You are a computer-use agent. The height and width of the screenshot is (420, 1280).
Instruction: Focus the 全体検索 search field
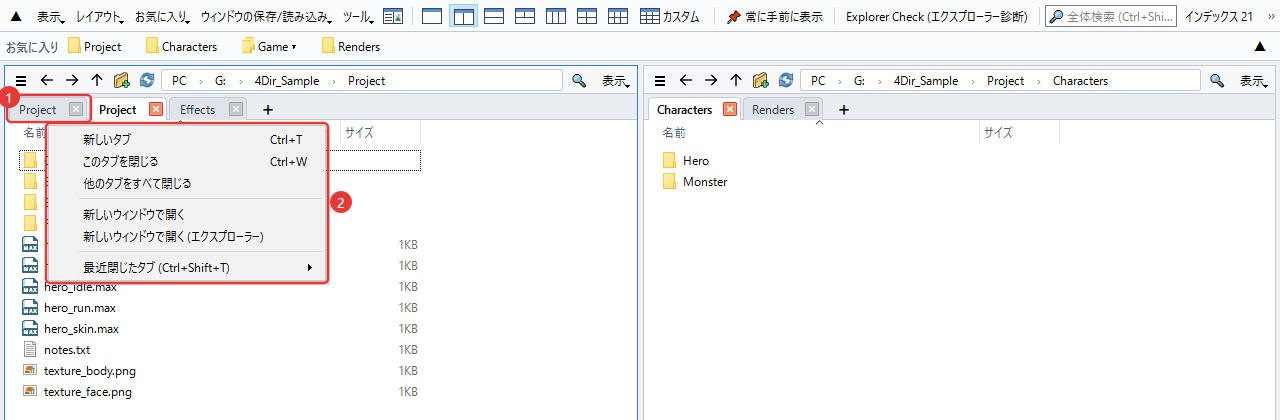[x=1109, y=17]
